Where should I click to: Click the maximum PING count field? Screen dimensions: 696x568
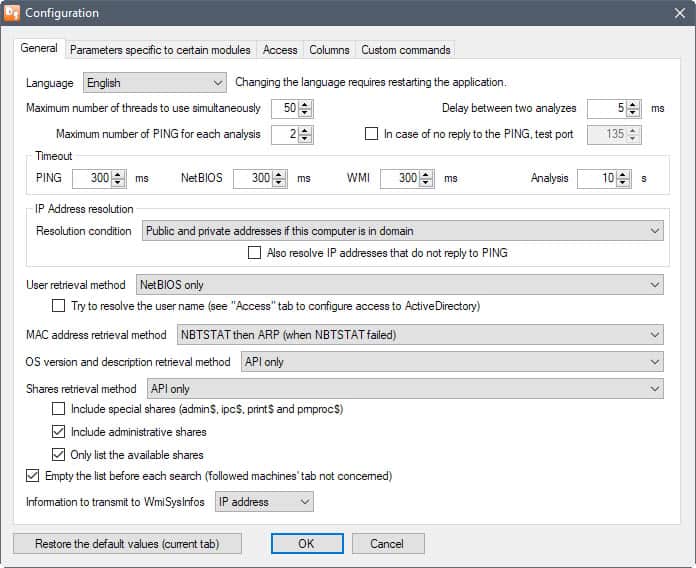(x=285, y=134)
